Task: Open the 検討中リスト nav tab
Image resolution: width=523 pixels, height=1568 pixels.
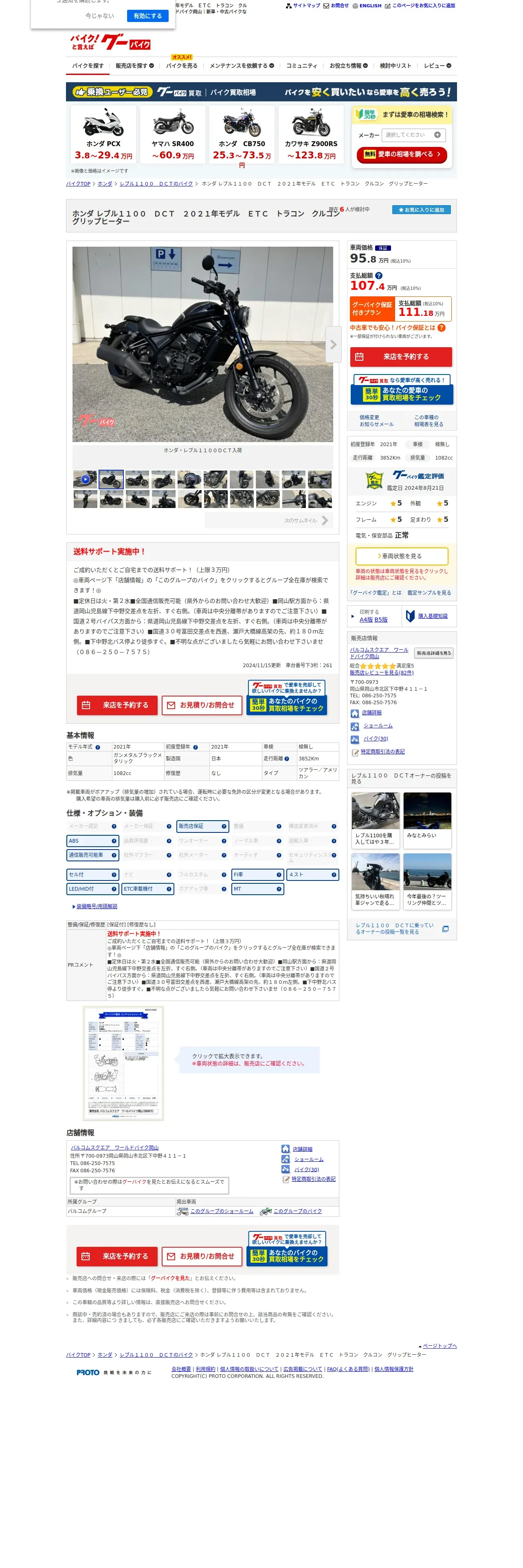Action: tap(395, 66)
